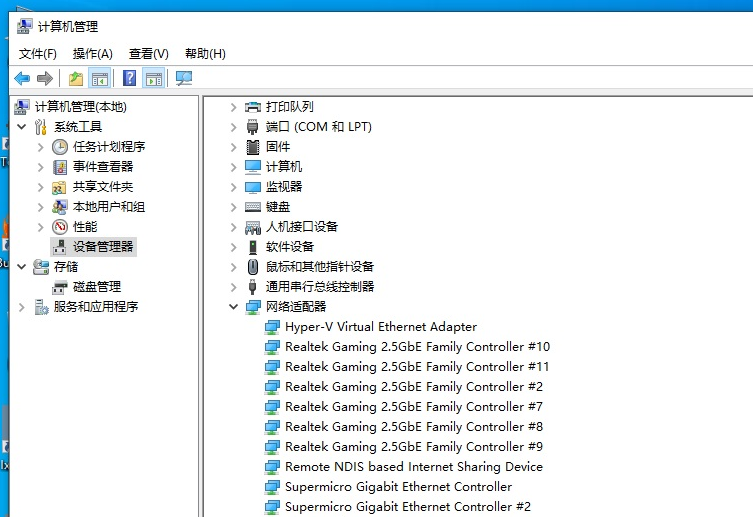Viewport: 753px width, 517px height.
Task: Click the Back arrow toolbar icon
Action: coord(22,78)
